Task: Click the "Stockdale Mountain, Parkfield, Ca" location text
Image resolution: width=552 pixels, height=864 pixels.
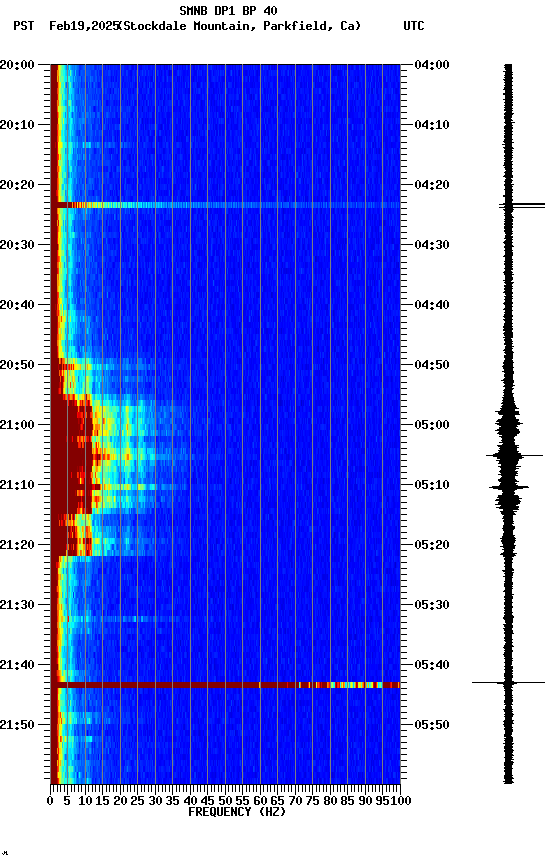Action: tap(240, 26)
